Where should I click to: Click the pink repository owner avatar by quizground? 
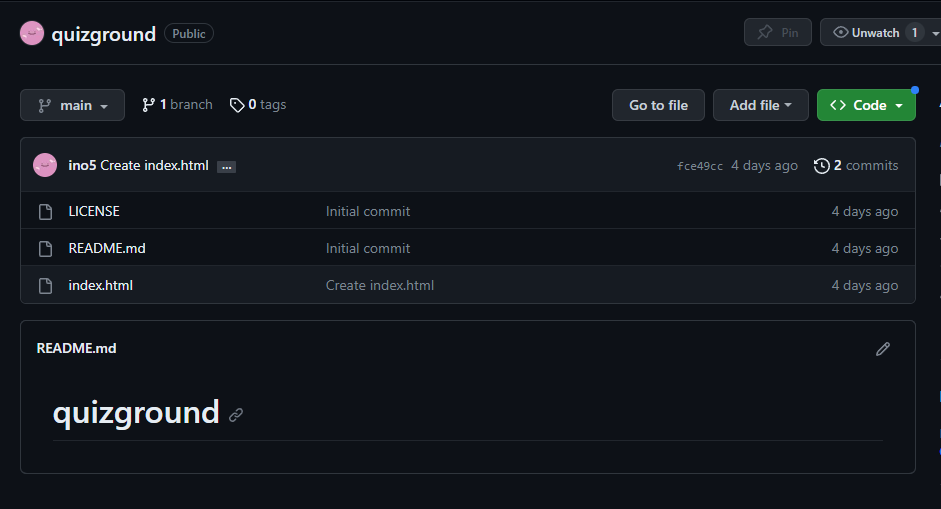pos(32,33)
